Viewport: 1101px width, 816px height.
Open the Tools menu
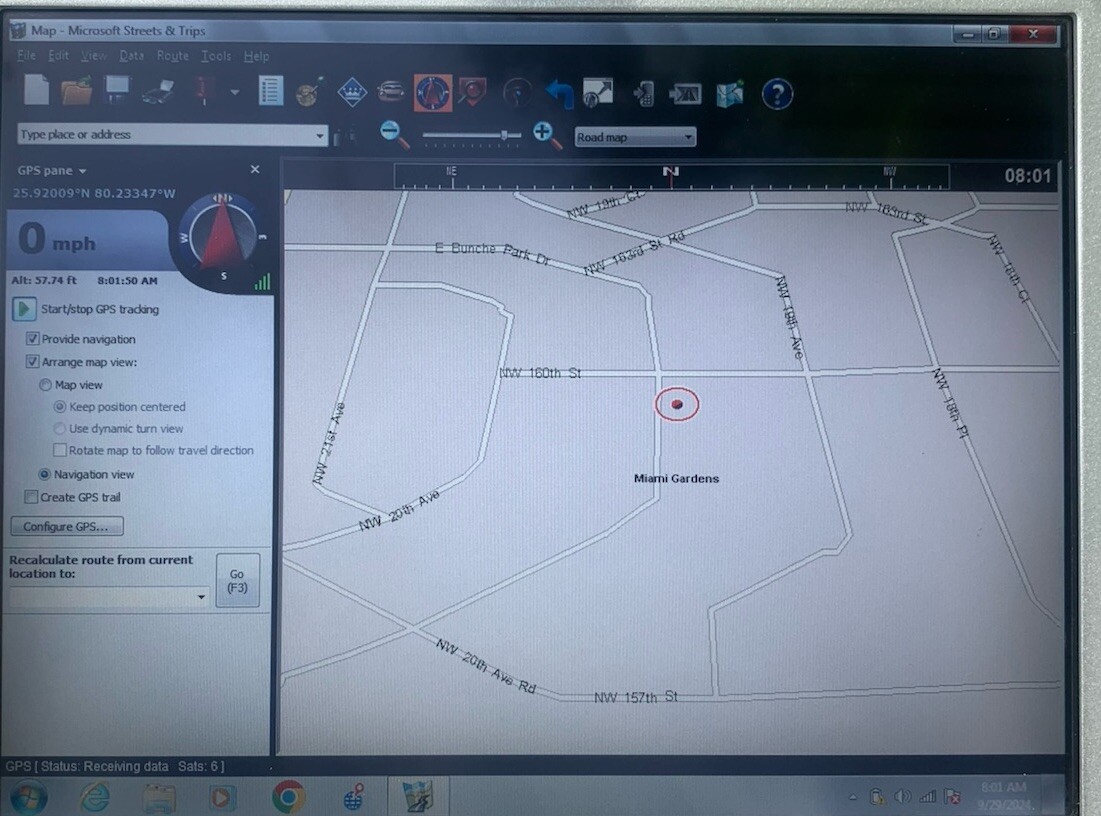point(216,55)
